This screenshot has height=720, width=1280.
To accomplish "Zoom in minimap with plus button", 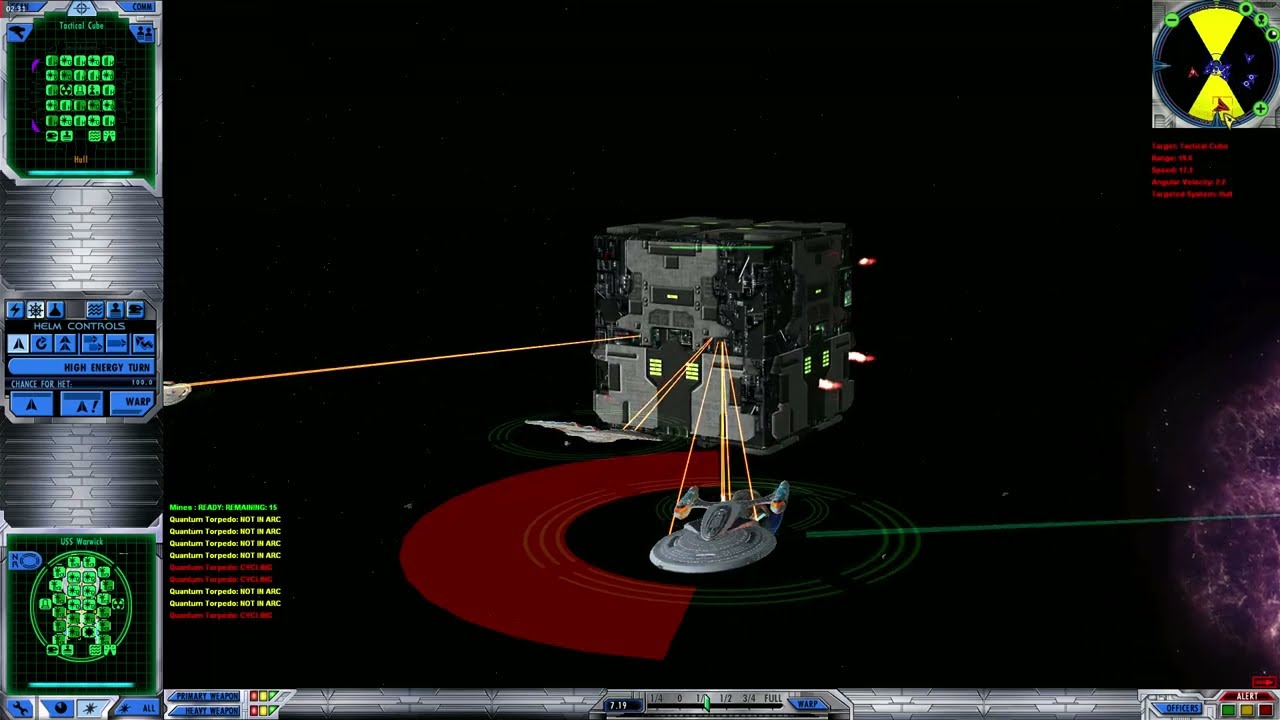I will point(1261,108).
